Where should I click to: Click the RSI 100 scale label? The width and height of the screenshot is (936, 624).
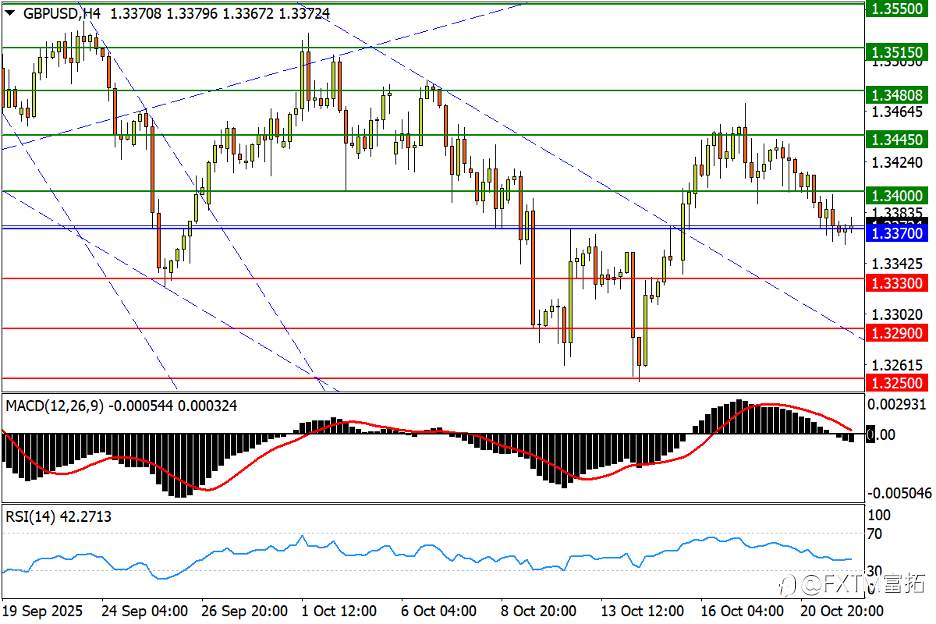pos(879,515)
